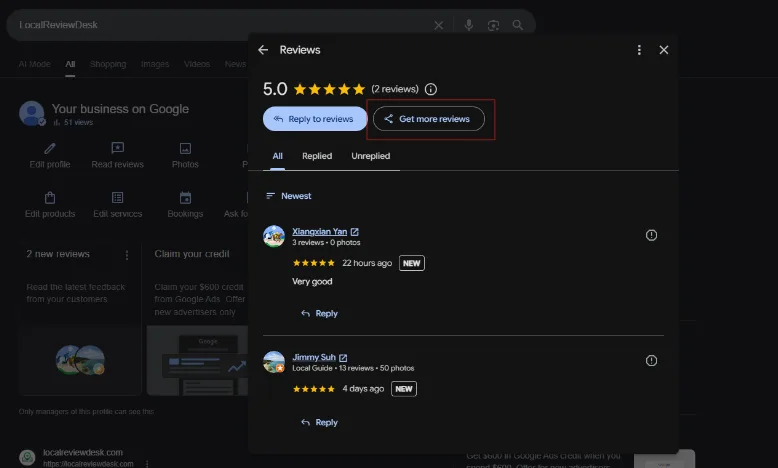The width and height of the screenshot is (778, 468).
Task: Click the Edit products bag icon
Action: click(x=50, y=198)
